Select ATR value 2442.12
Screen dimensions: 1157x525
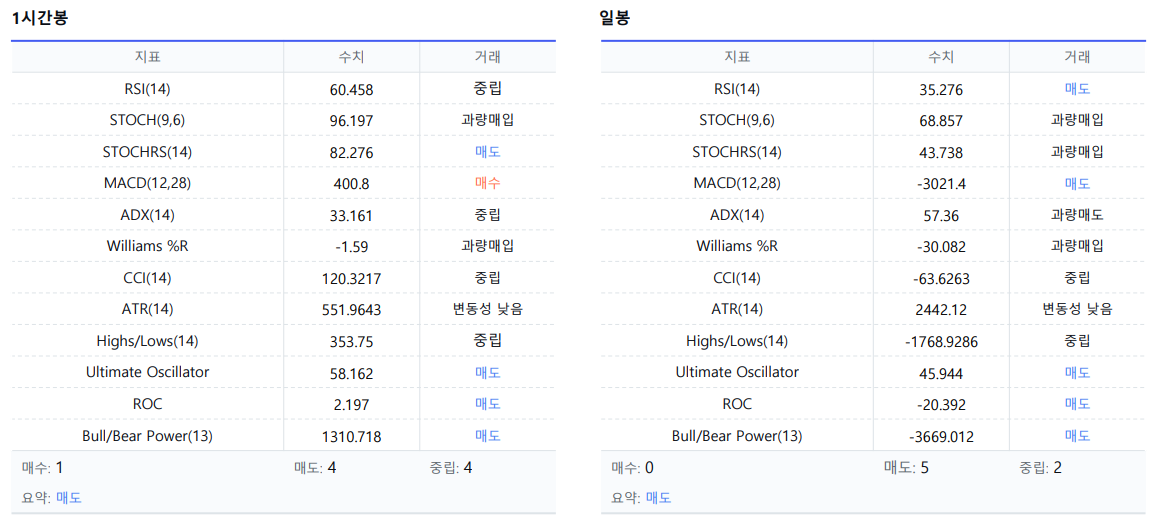coord(941,310)
